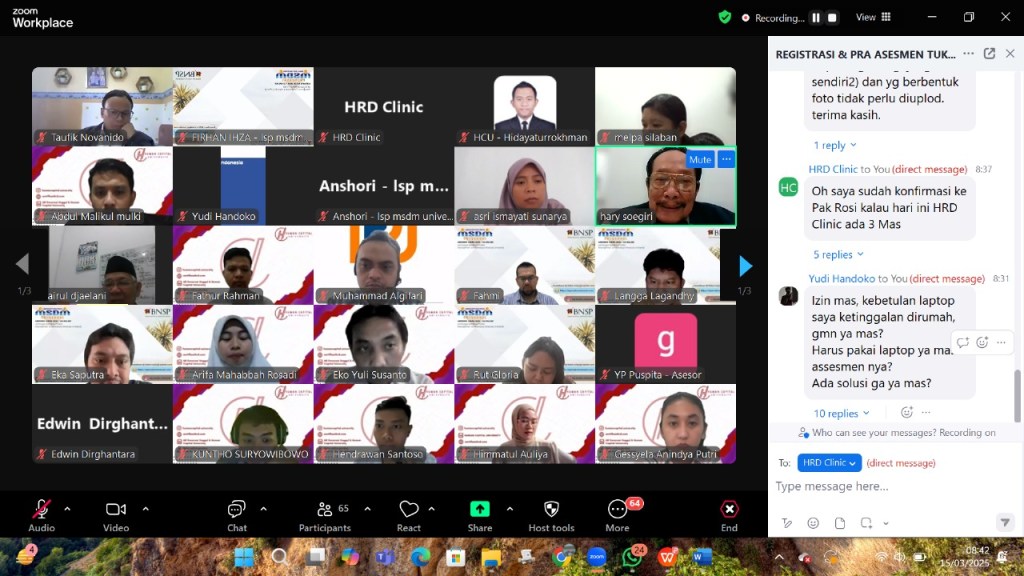Open the HRD Clinic recipient dropdown
1024x576 pixels.
click(829, 463)
